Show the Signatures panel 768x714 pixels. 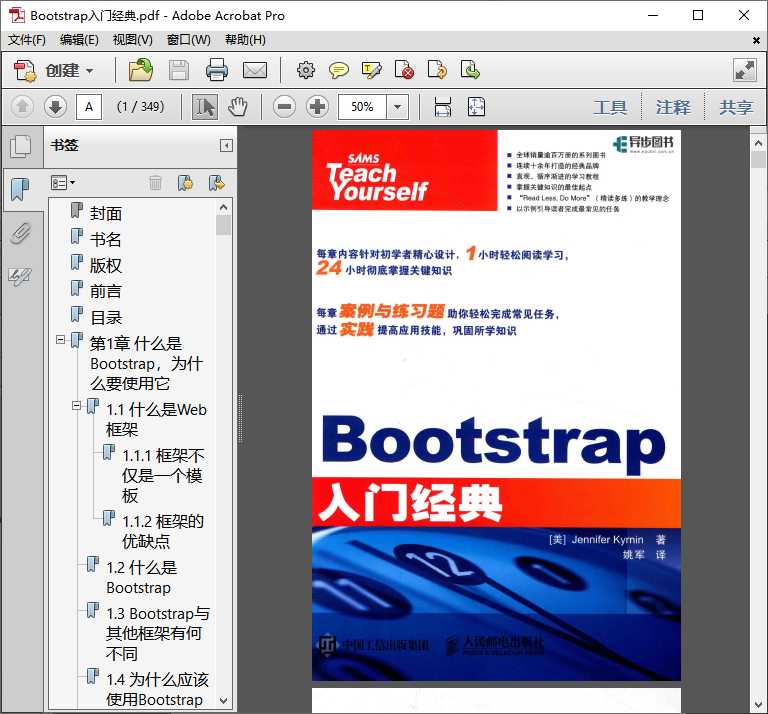coord(21,277)
